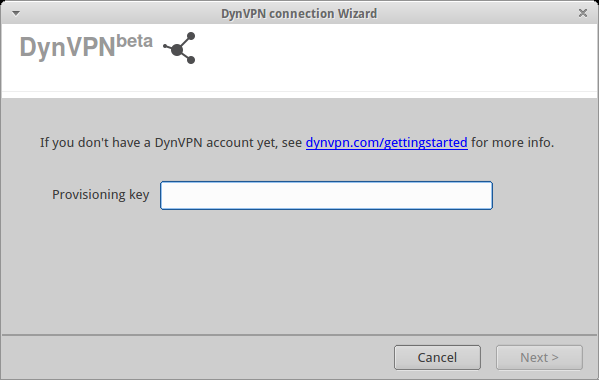Viewport: 599px width, 380px height.
Task: Click the top-right node of the network icon
Action: [x=191, y=36]
